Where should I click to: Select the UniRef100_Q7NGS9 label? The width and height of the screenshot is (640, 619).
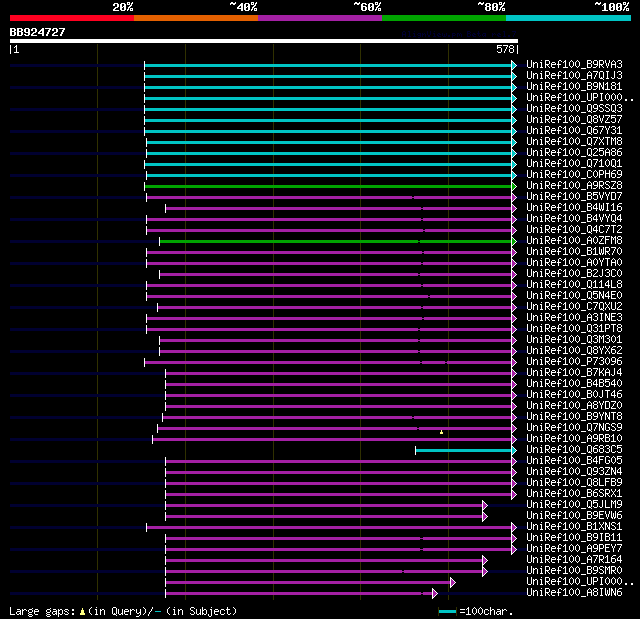point(574,428)
